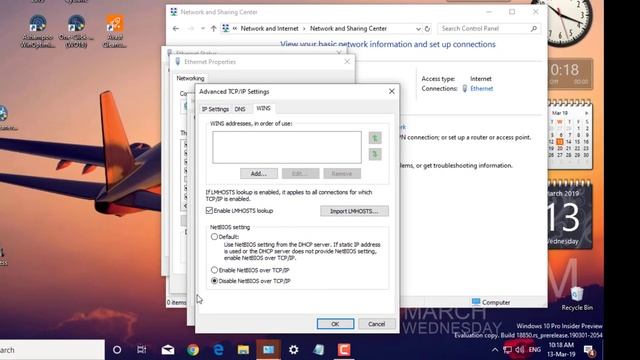
Task: Click the search magnifier icon
Action: [533, 29]
